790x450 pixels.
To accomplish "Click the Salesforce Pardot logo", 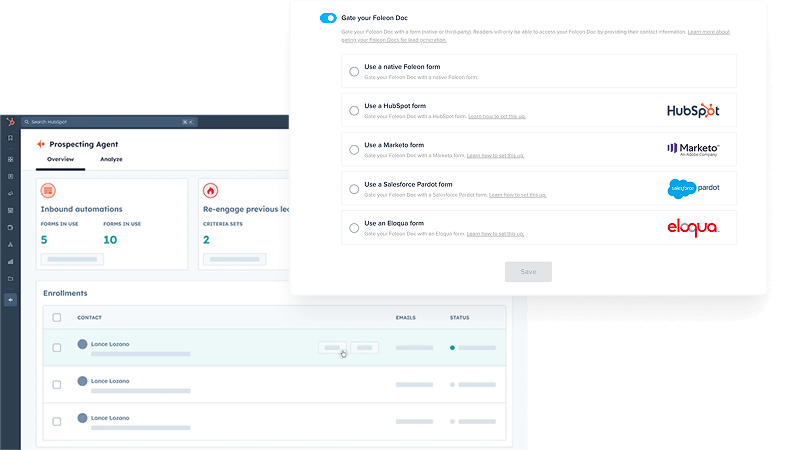I will coord(693,188).
